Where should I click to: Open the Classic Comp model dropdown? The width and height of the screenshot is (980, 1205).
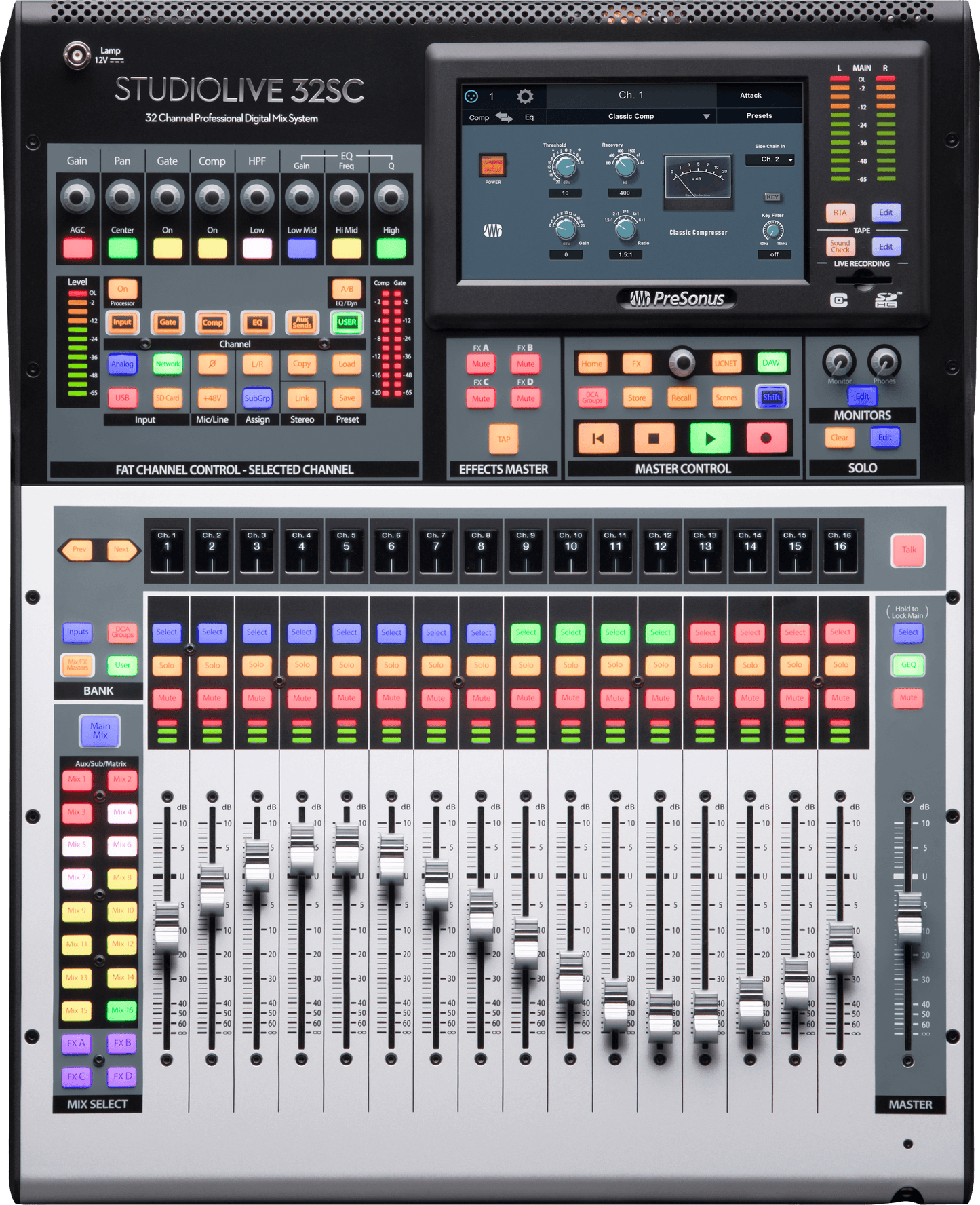(631, 117)
